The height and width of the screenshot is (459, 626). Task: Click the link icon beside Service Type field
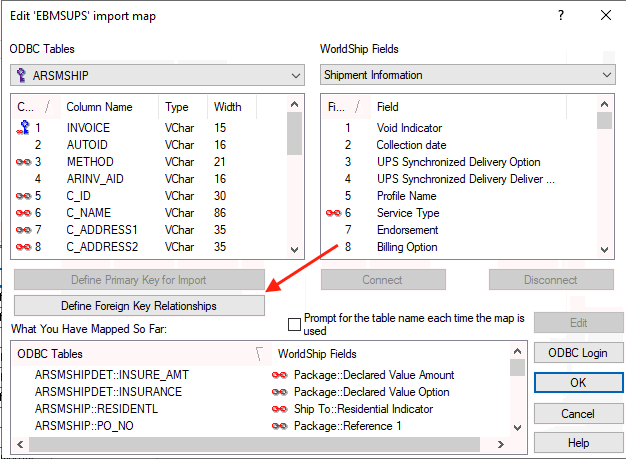tap(333, 213)
